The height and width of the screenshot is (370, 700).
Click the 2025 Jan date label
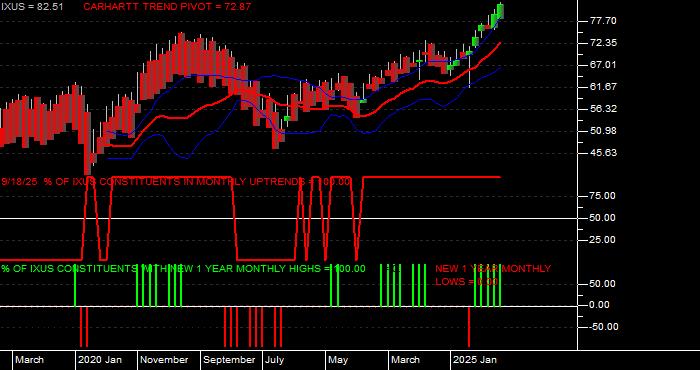pos(475,360)
